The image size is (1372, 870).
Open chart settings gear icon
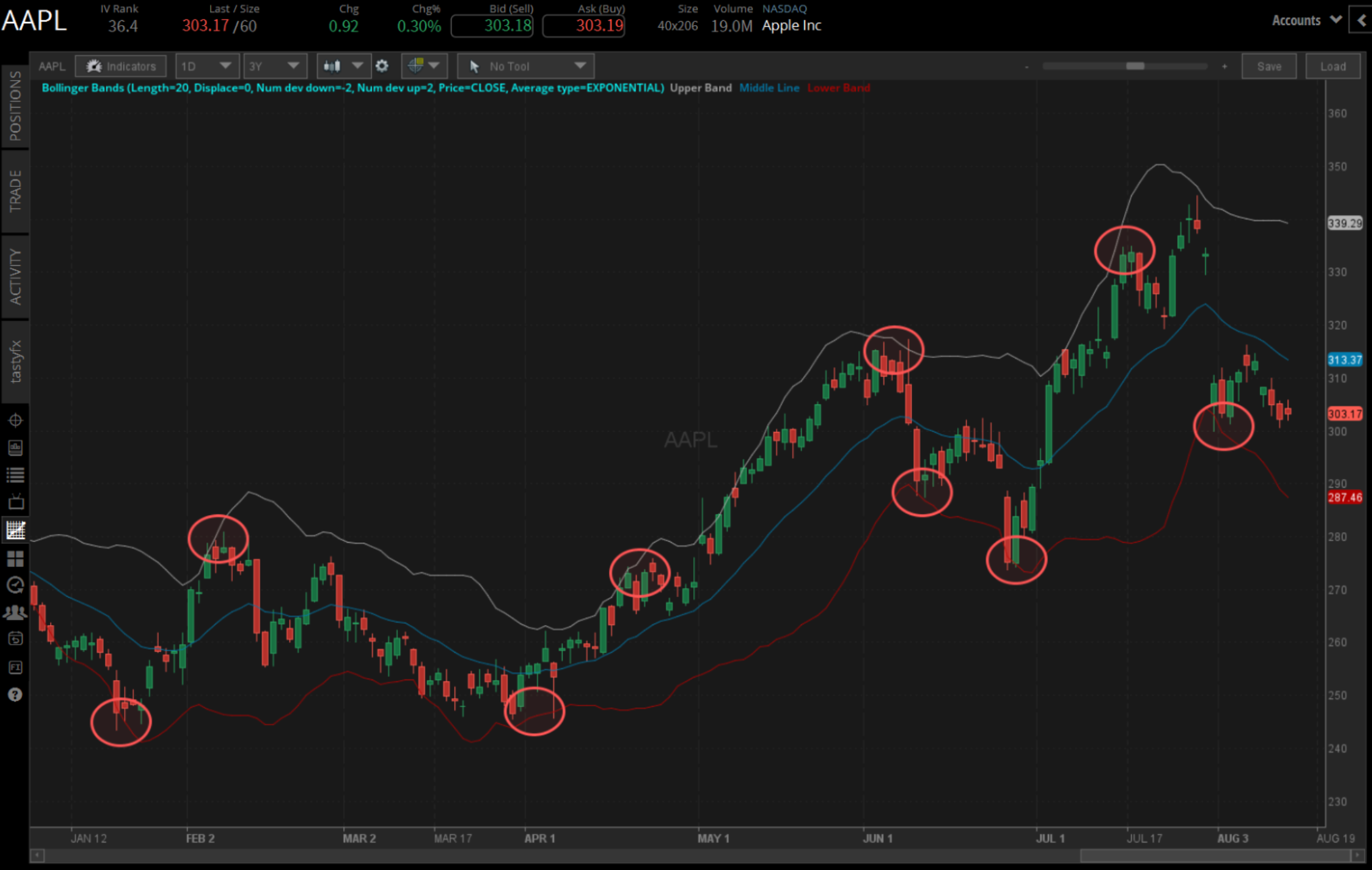coord(382,66)
